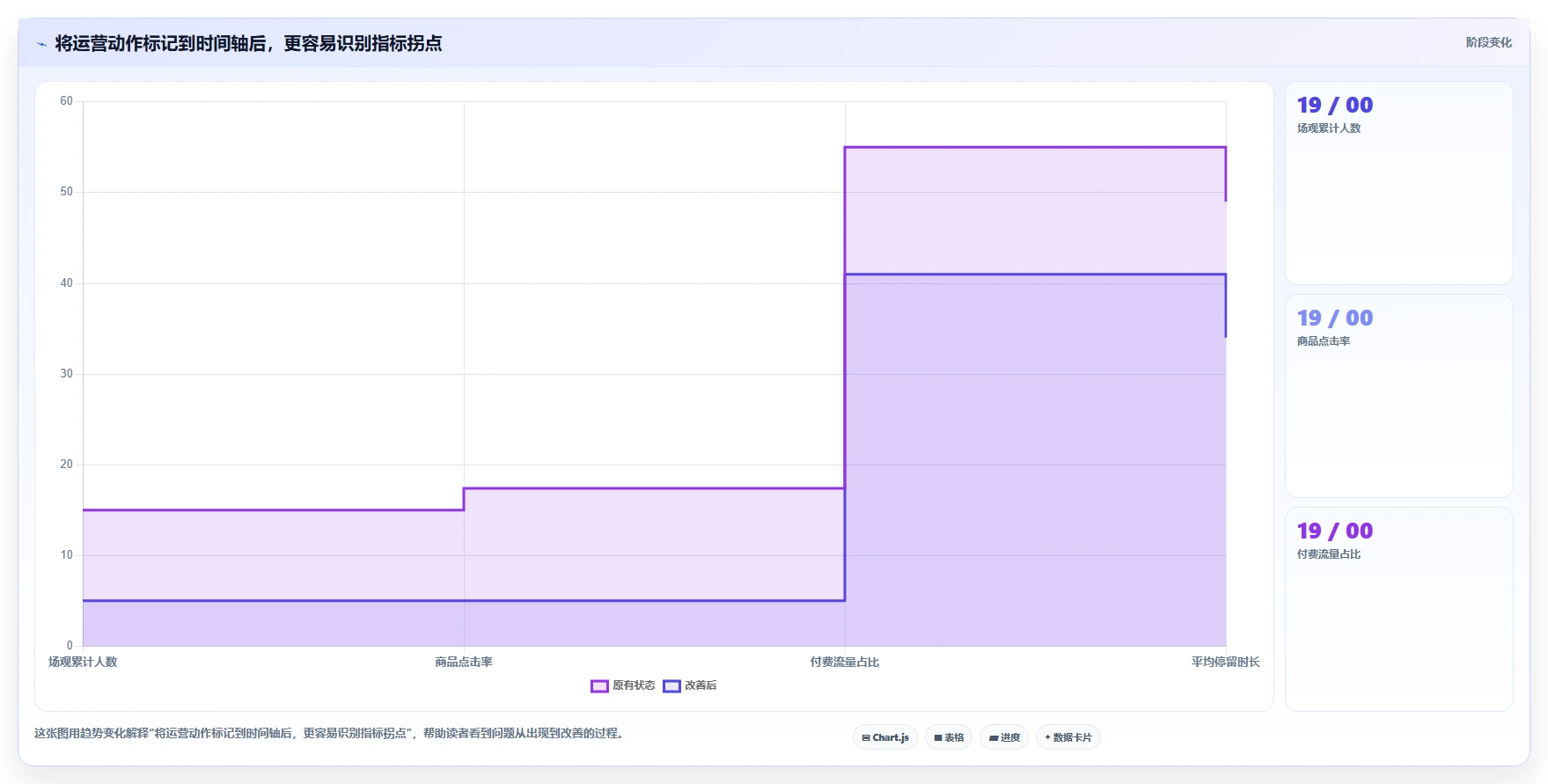Select the Chart.js pill tag
Screen dimensions: 1548x784
885,737
